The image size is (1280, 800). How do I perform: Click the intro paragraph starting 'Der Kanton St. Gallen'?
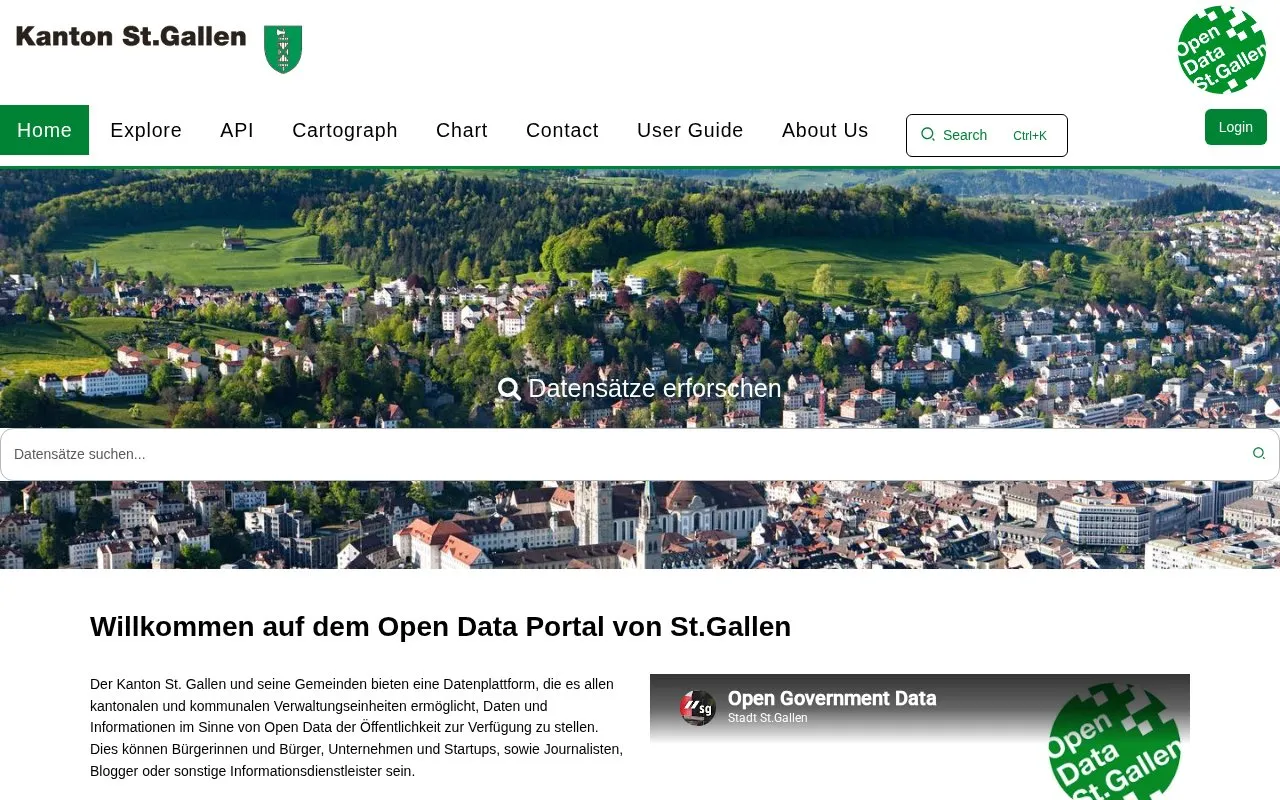pos(357,727)
